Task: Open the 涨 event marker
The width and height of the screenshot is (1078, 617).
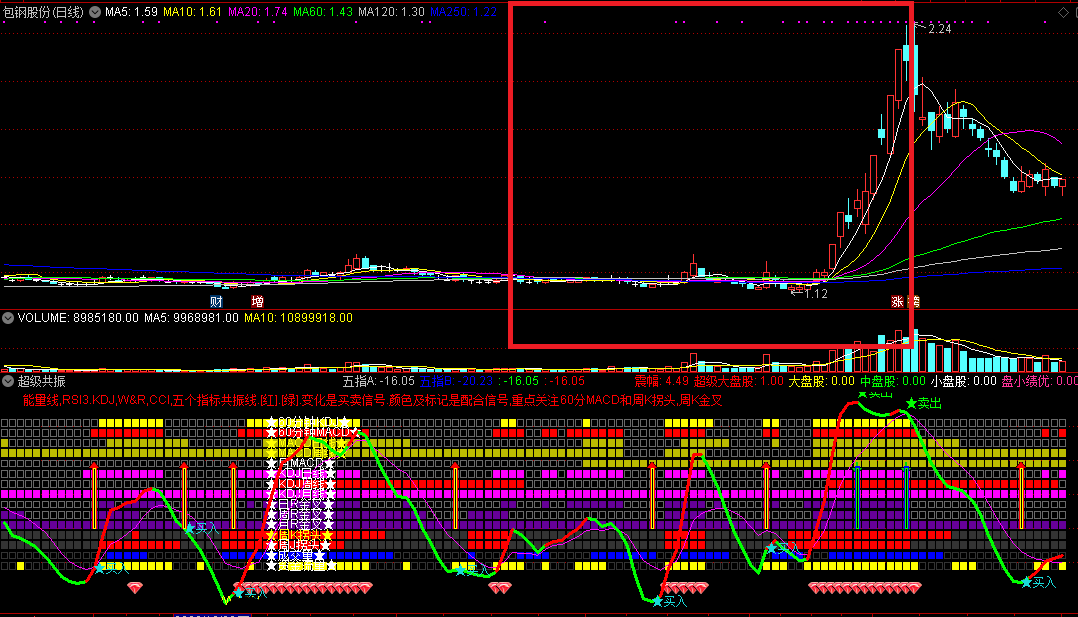Action: click(897, 301)
